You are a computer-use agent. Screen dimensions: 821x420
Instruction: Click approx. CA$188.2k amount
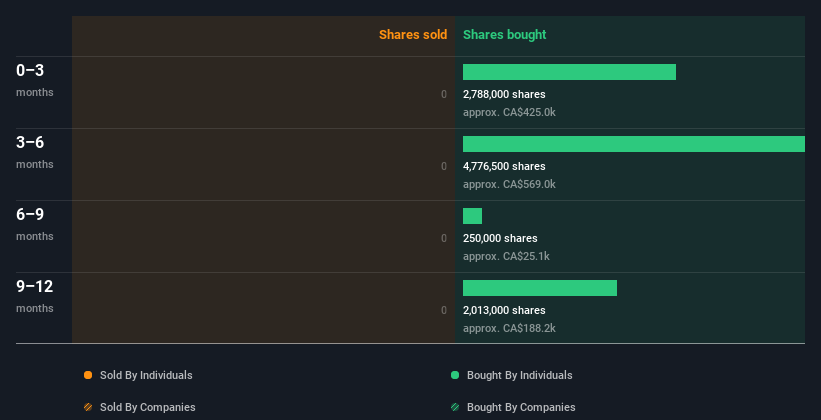509,328
